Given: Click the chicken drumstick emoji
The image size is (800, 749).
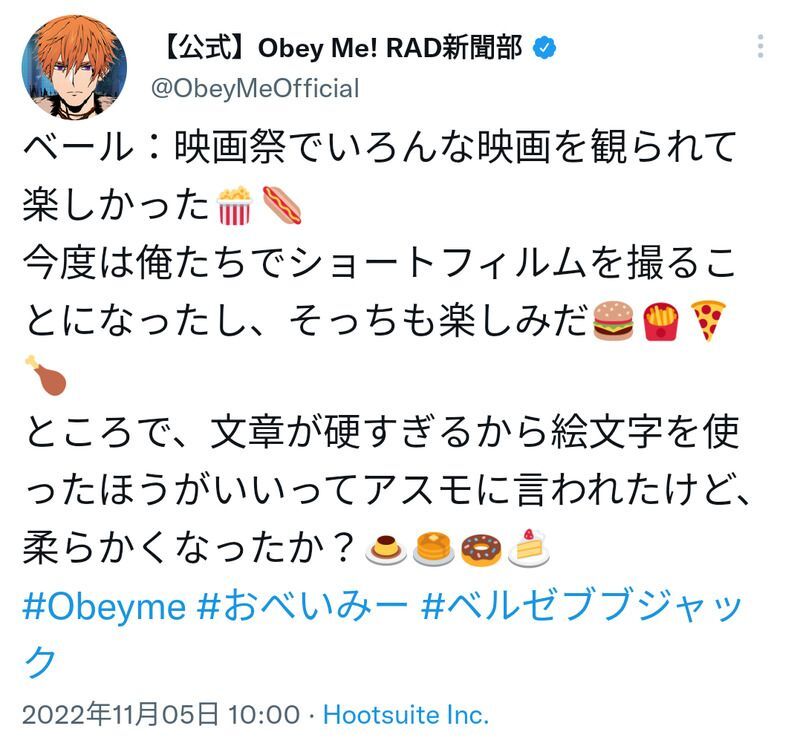Looking at the screenshot, I should 45,376.
